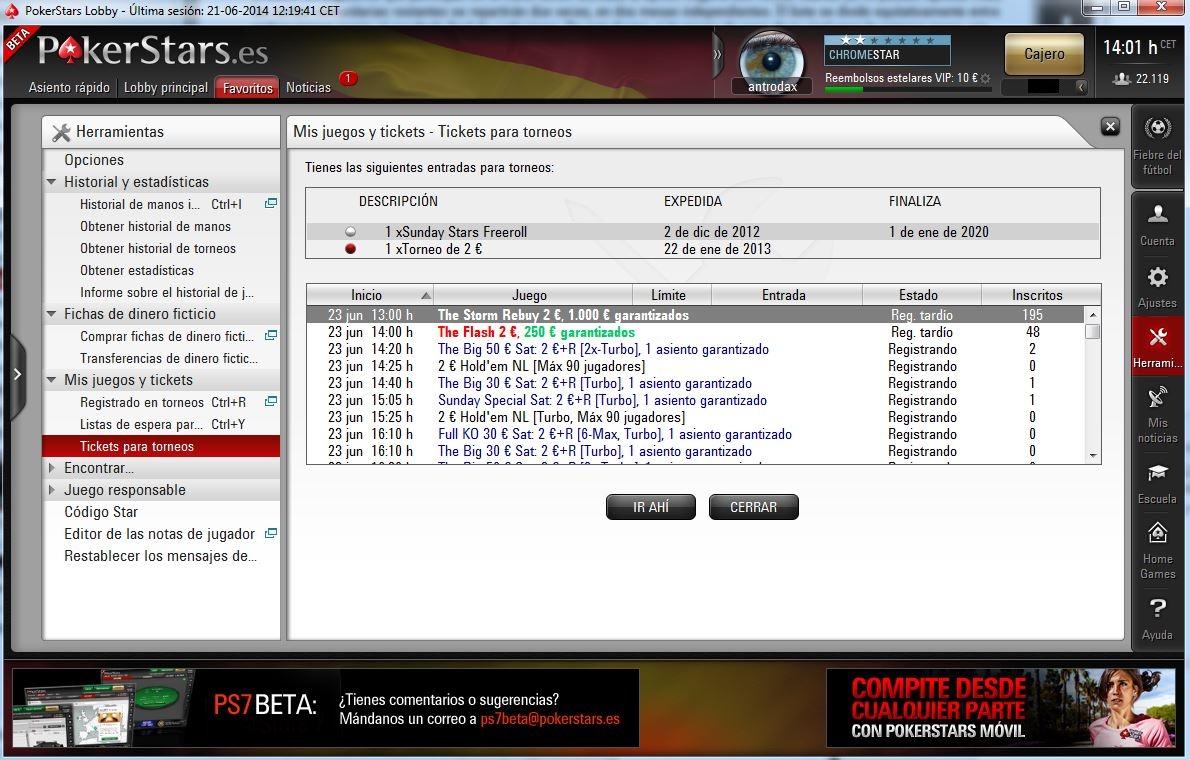
Task: Expand the Juego responsable section
Action: coord(52,490)
